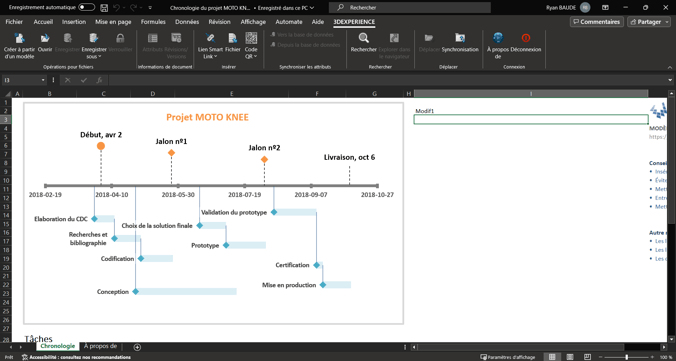Click the undo arrow in title bar
This screenshot has height=361, width=676.
116,8
